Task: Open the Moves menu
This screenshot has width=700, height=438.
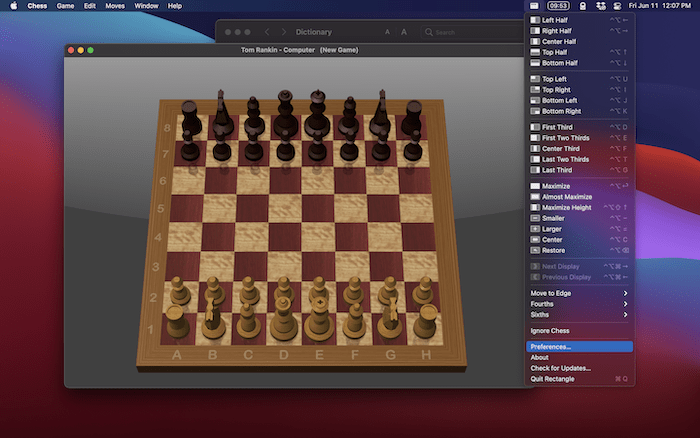Action: (x=115, y=6)
